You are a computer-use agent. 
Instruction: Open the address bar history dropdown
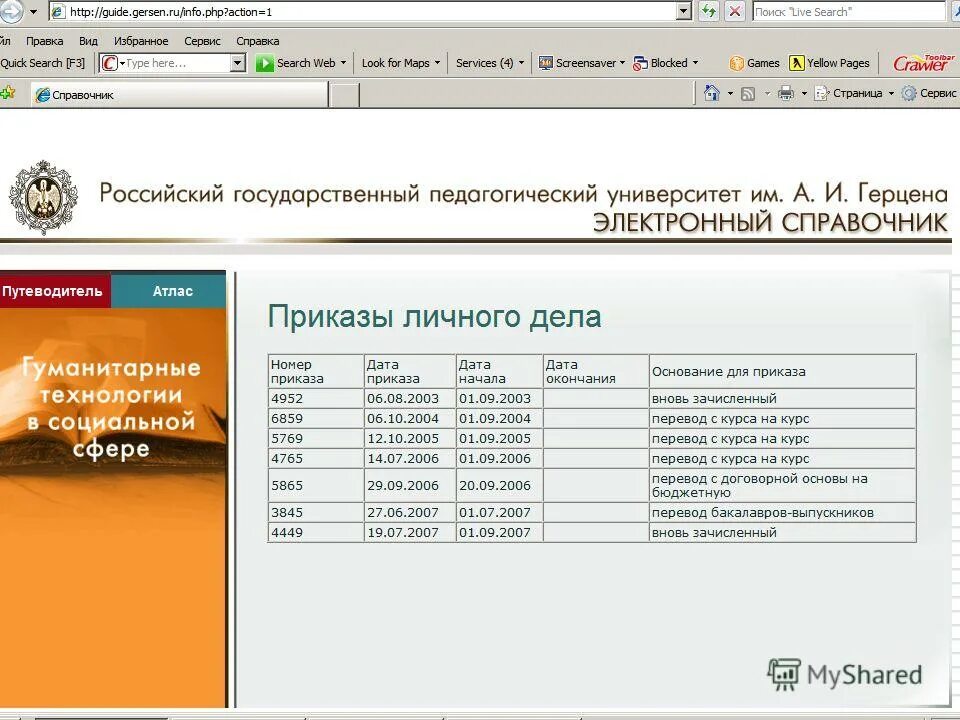(x=685, y=11)
